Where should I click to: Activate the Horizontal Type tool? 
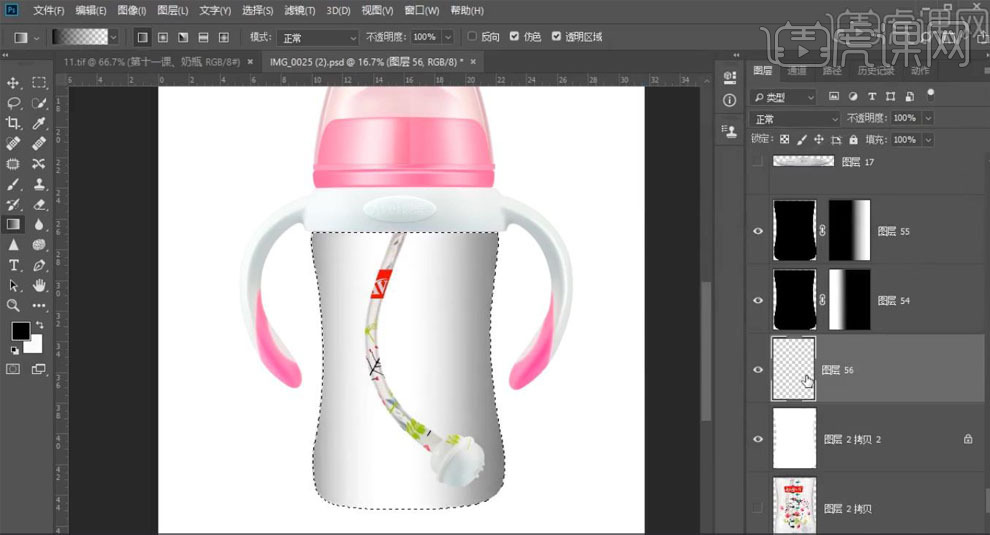14,265
